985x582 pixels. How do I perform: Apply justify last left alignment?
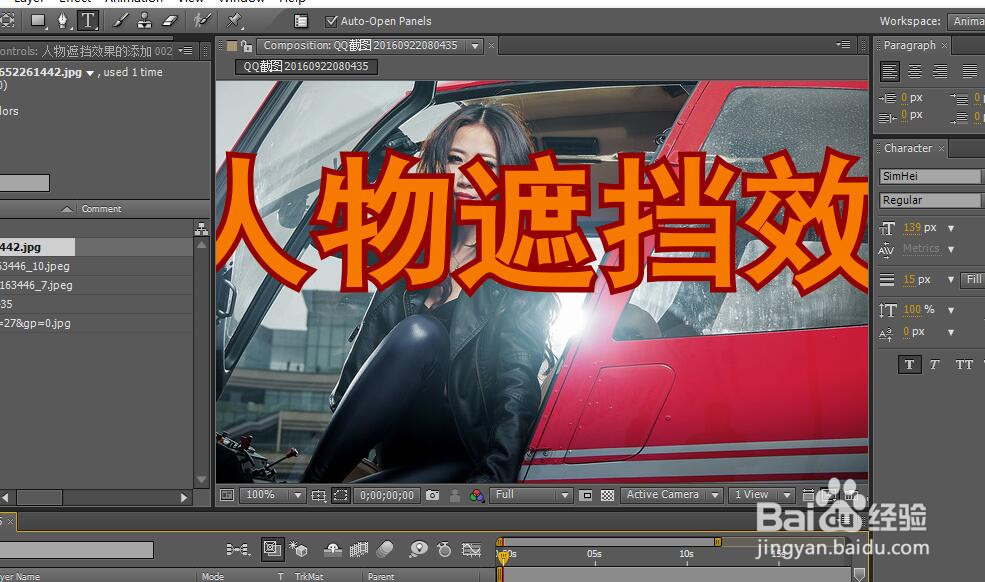(x=969, y=72)
